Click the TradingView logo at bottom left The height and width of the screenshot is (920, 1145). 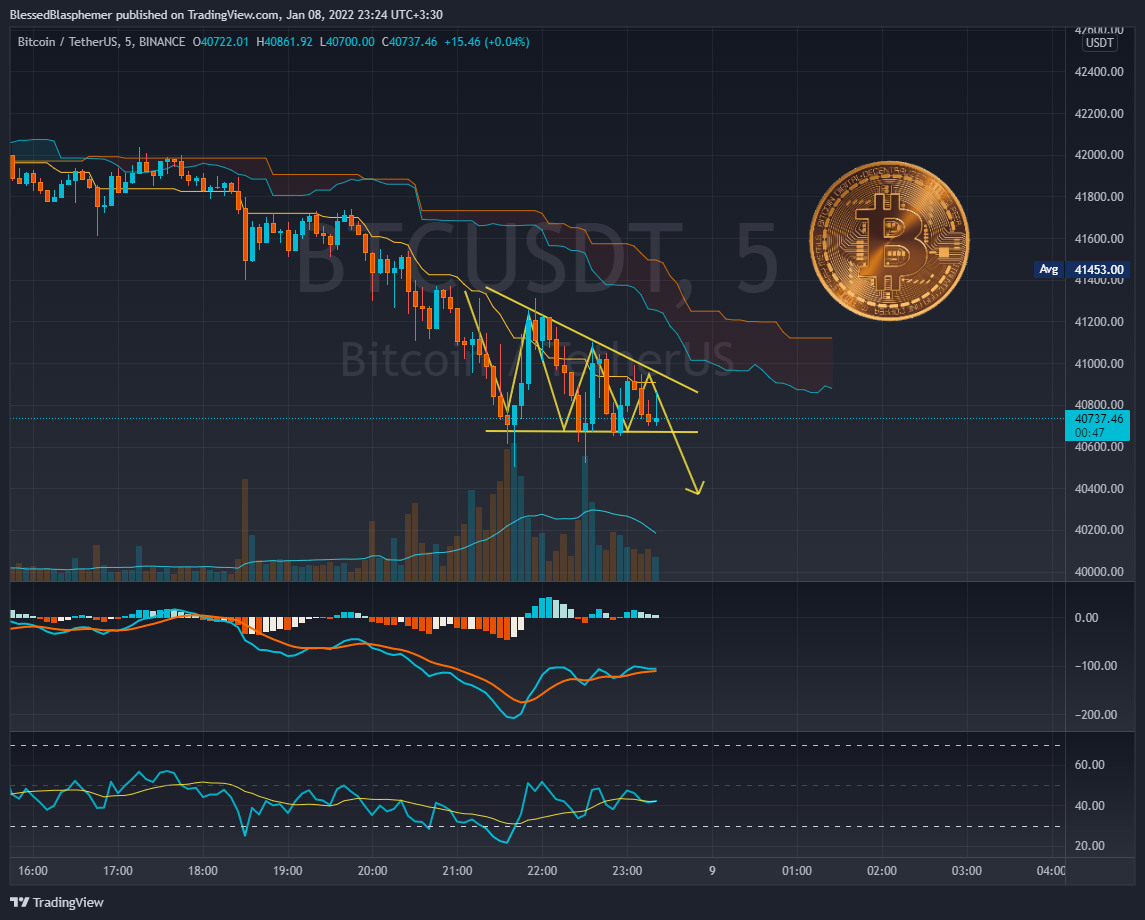(x=57, y=902)
